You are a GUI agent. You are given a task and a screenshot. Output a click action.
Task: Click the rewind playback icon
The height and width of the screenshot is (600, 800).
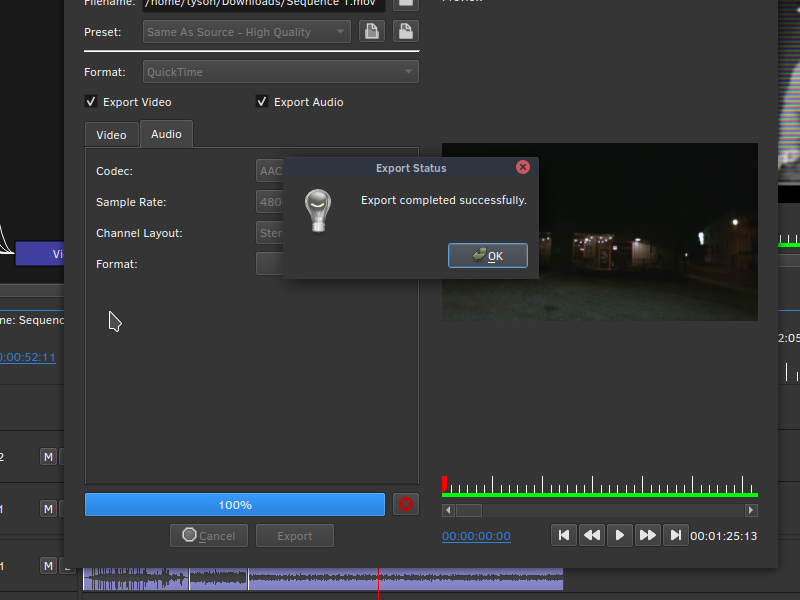(591, 535)
